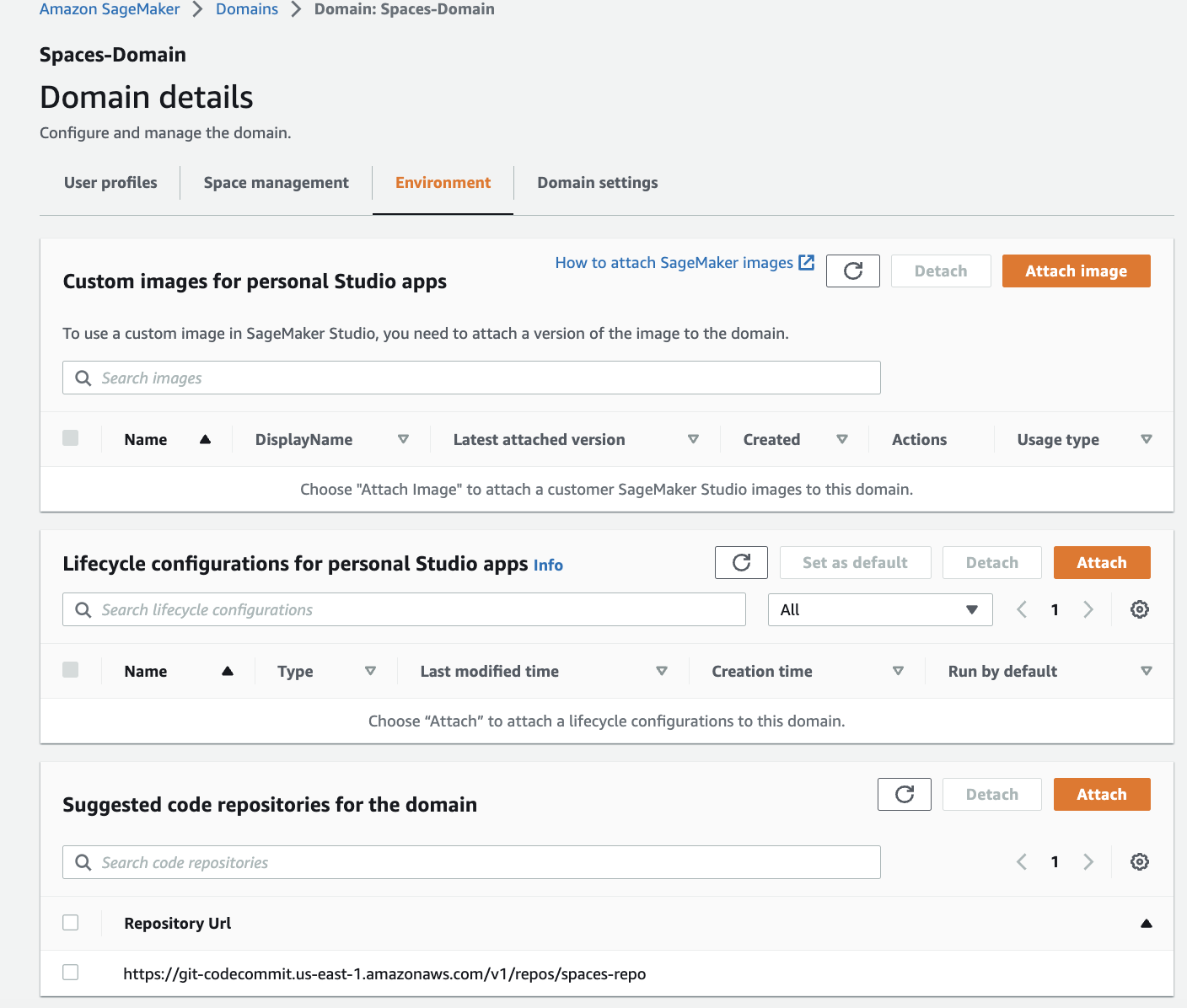Select the spaces-repo repository checkbox
Screen dimensions: 1187x1008
click(x=71, y=973)
